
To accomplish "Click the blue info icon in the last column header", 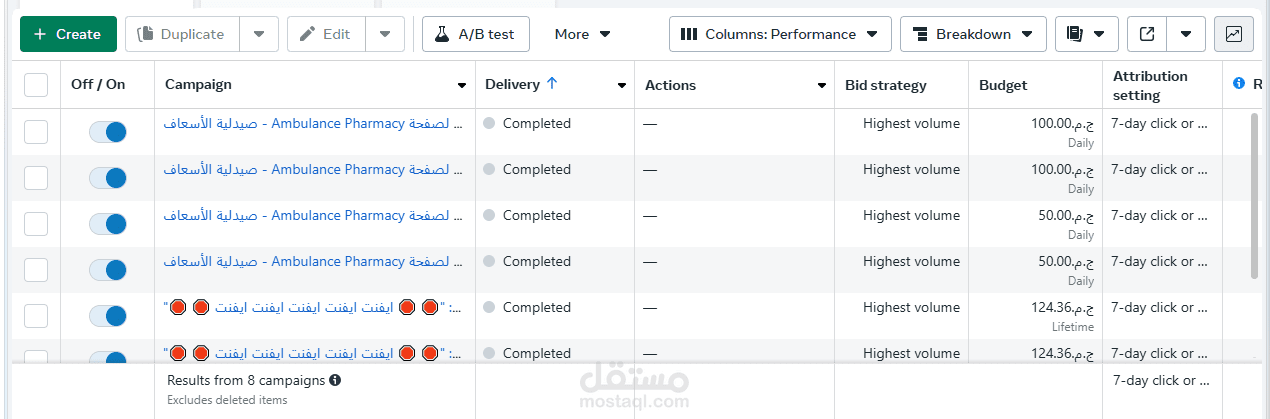I will click(x=1239, y=84).
